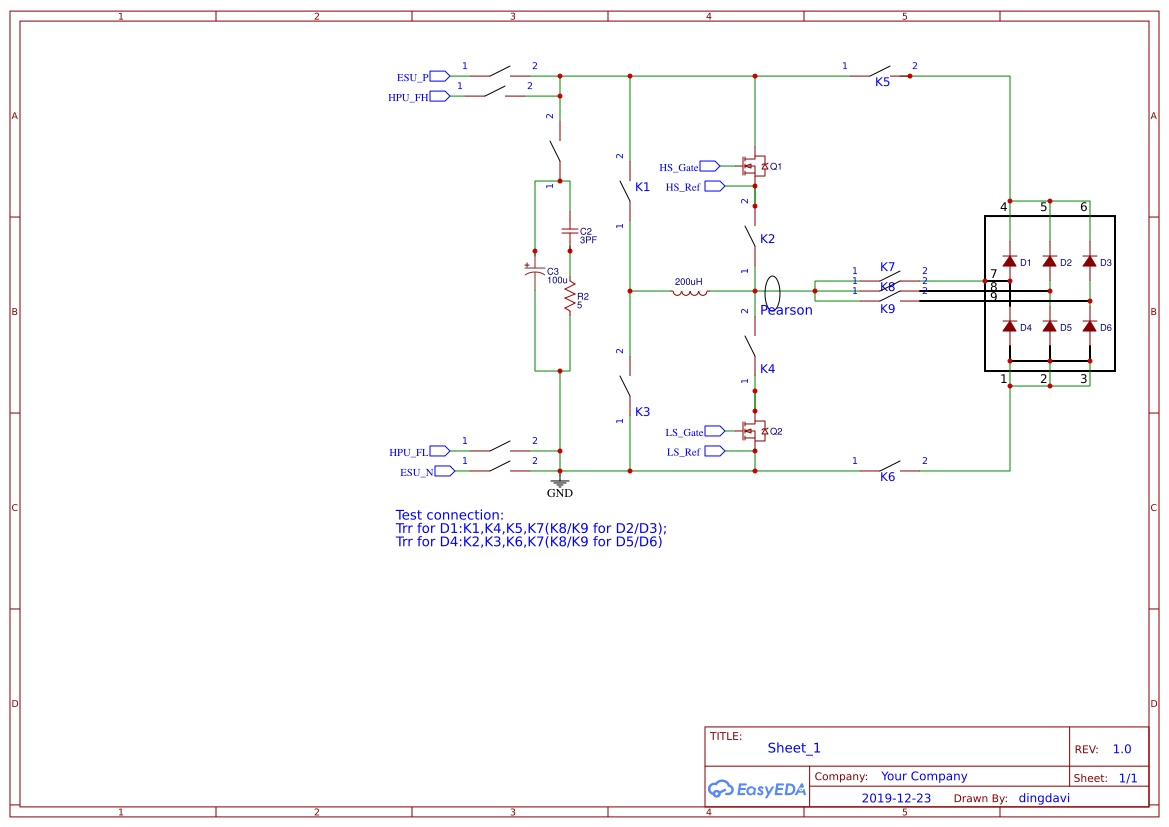Select the K5 switch label
The height and width of the screenshot is (827, 1169).
(x=883, y=82)
